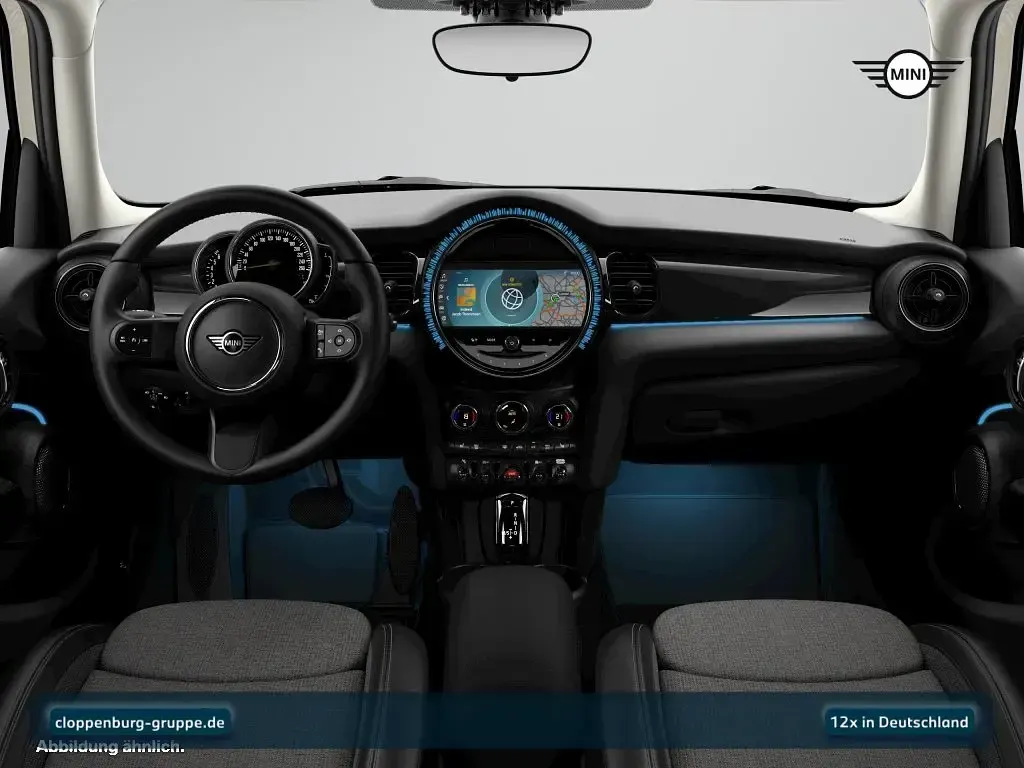Tap the music note icon in infotainment sidebar
Screen dimensions: 1024x768
click(442, 278)
